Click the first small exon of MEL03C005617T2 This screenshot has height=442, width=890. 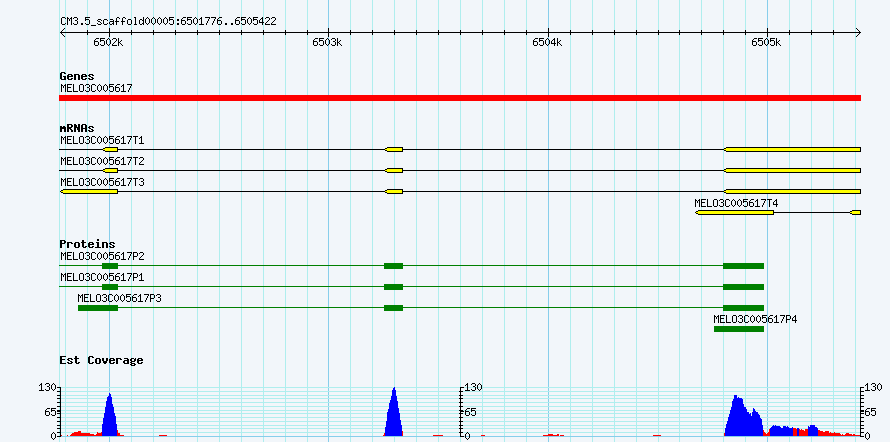pos(110,170)
